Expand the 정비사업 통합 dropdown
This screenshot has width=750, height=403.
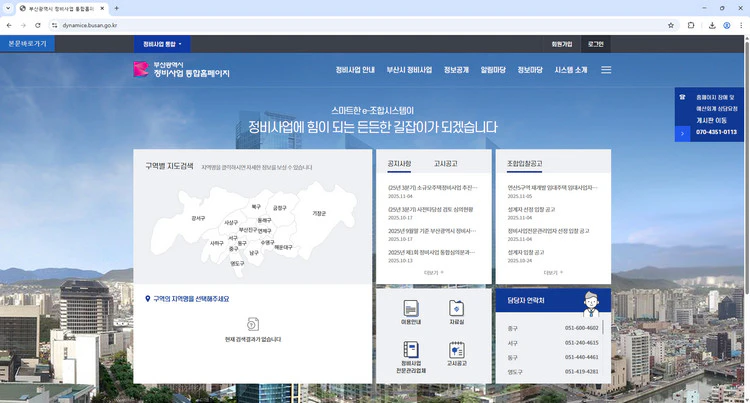tap(163, 44)
